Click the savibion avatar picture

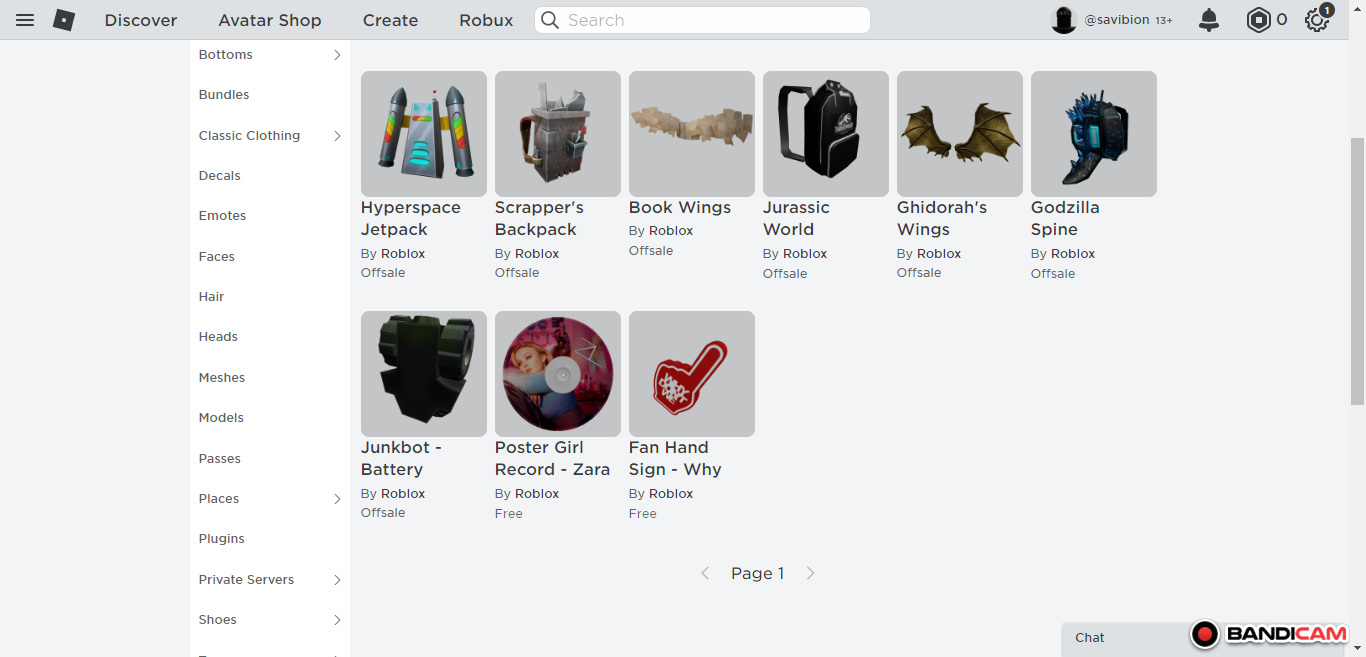click(x=1063, y=20)
